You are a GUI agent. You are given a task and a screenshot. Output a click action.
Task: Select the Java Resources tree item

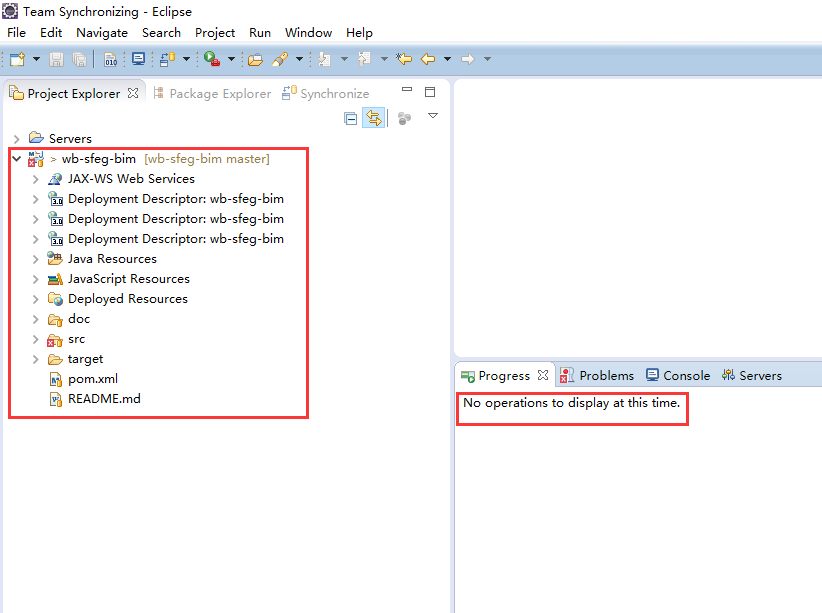pos(102,259)
